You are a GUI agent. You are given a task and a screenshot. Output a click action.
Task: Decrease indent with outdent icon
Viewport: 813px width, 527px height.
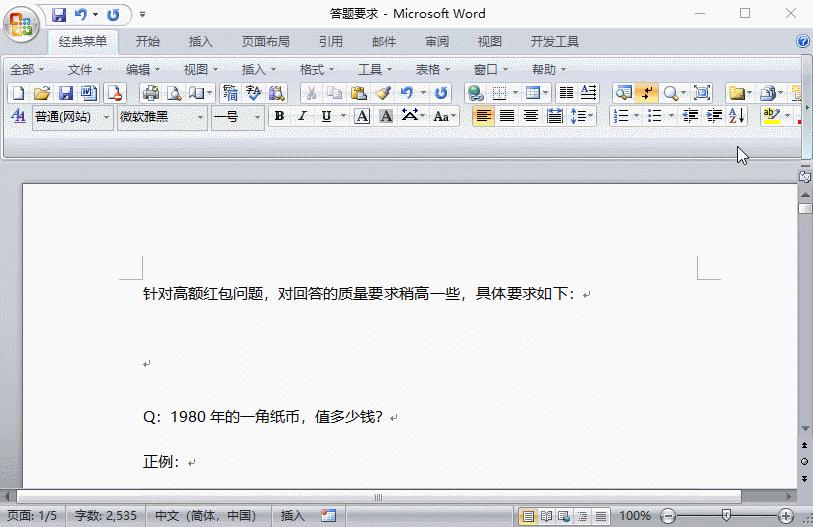click(690, 116)
